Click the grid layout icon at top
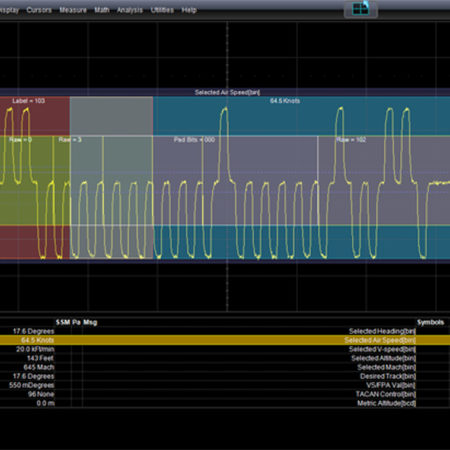Image resolution: width=450 pixels, height=450 pixels. [361, 9]
